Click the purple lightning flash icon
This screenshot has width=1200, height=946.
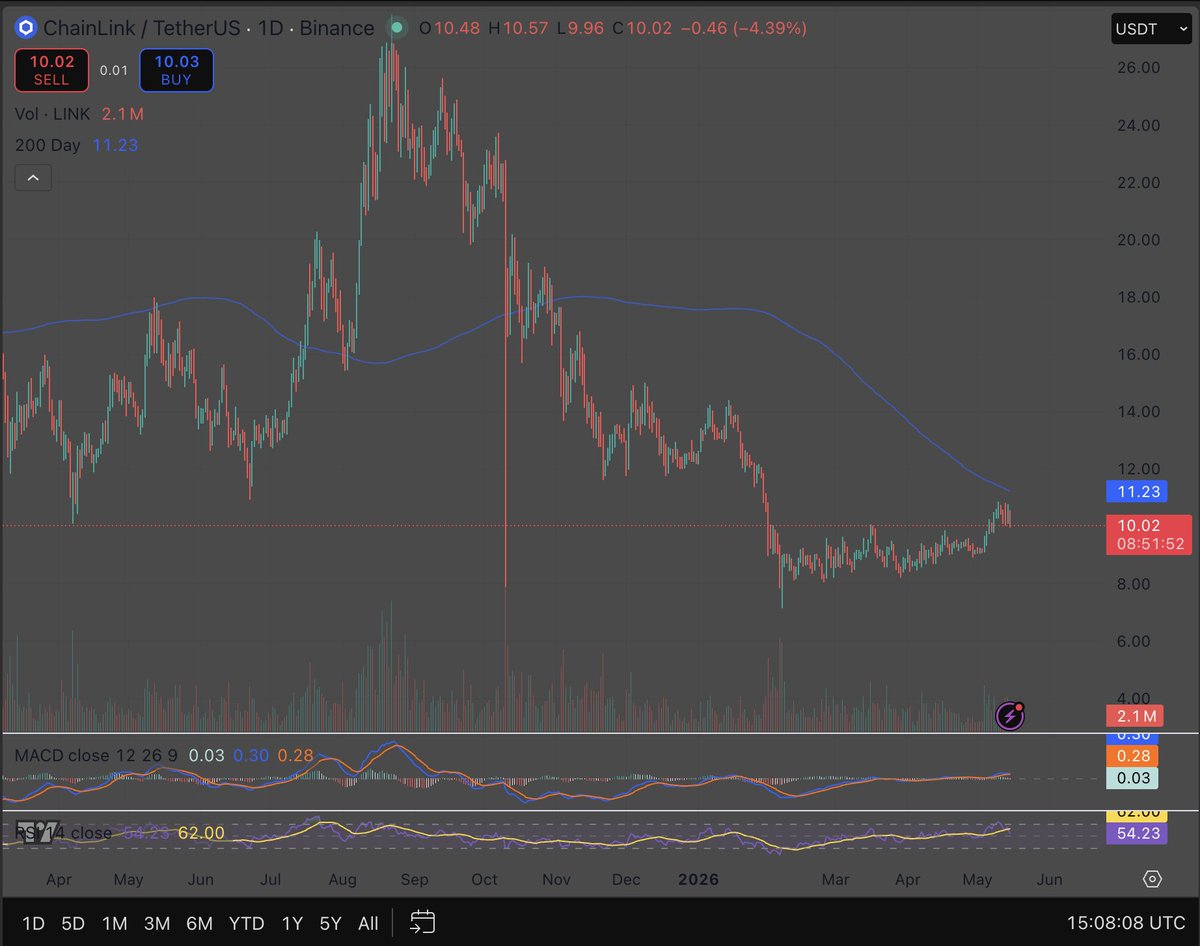coord(1010,715)
